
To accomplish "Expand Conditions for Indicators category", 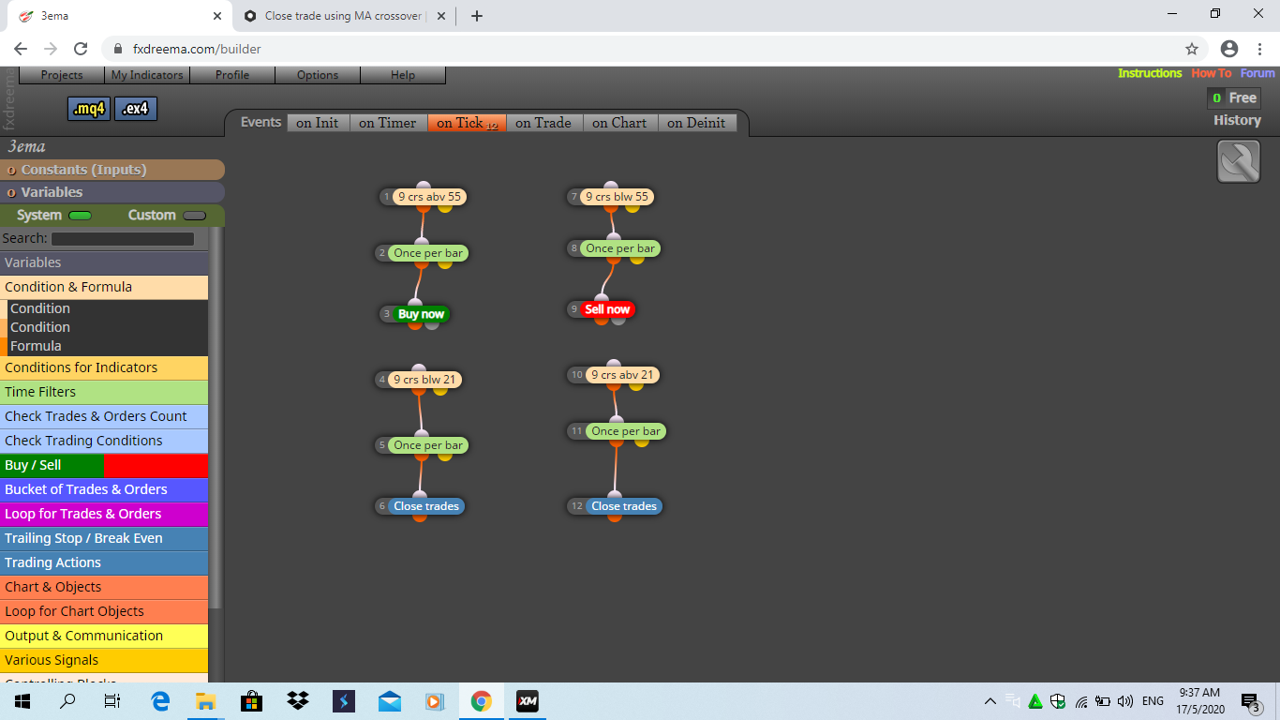I will (104, 368).
